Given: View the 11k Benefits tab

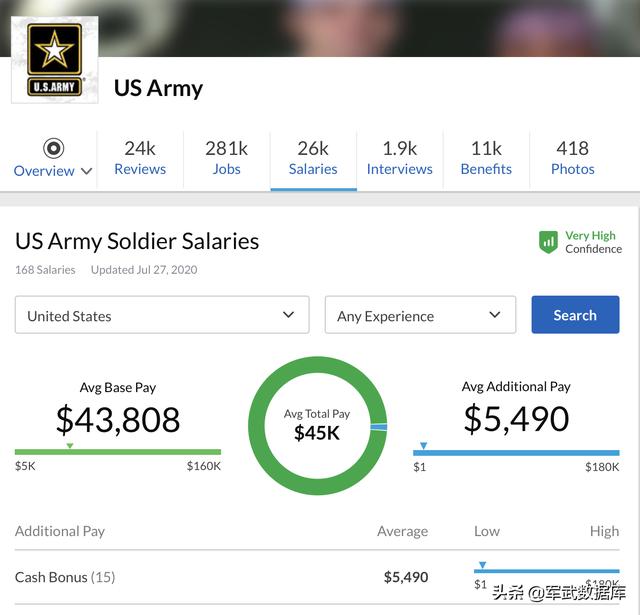Looking at the screenshot, I should tap(486, 158).
